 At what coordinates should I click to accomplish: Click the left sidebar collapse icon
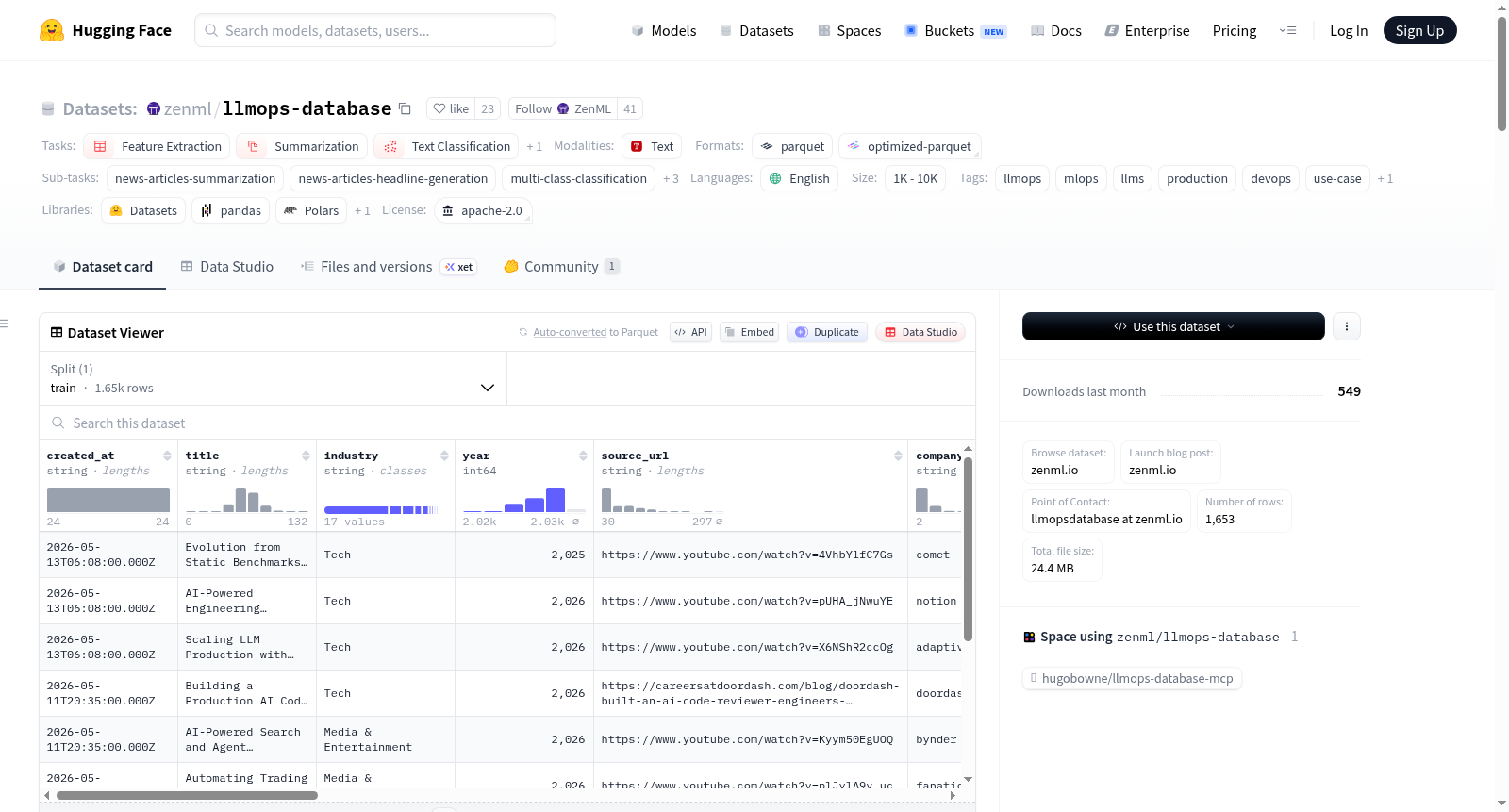tap(4, 323)
